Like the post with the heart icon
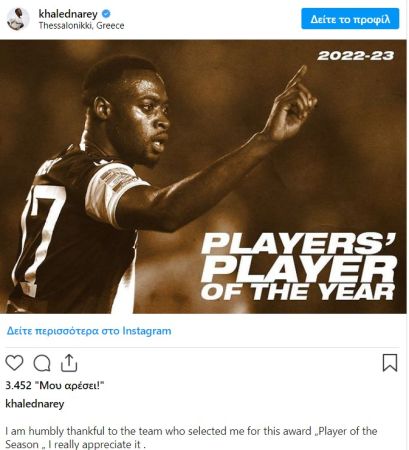409x450 pixels. click(14, 363)
